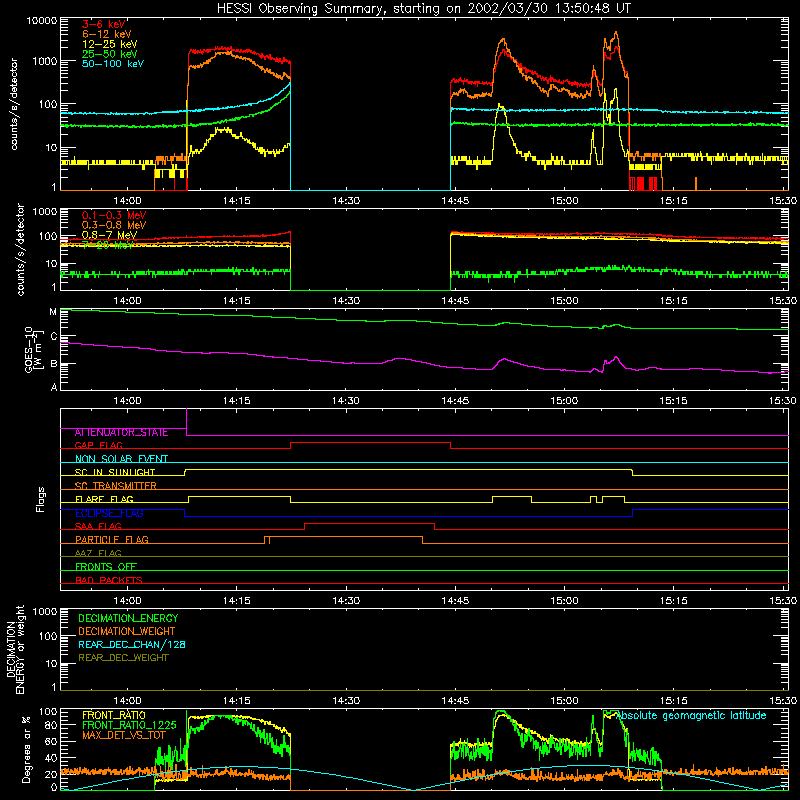800x800 pixels.
Task: Click the 15:15 tick under the decimation plot
Action: [x=673, y=701]
